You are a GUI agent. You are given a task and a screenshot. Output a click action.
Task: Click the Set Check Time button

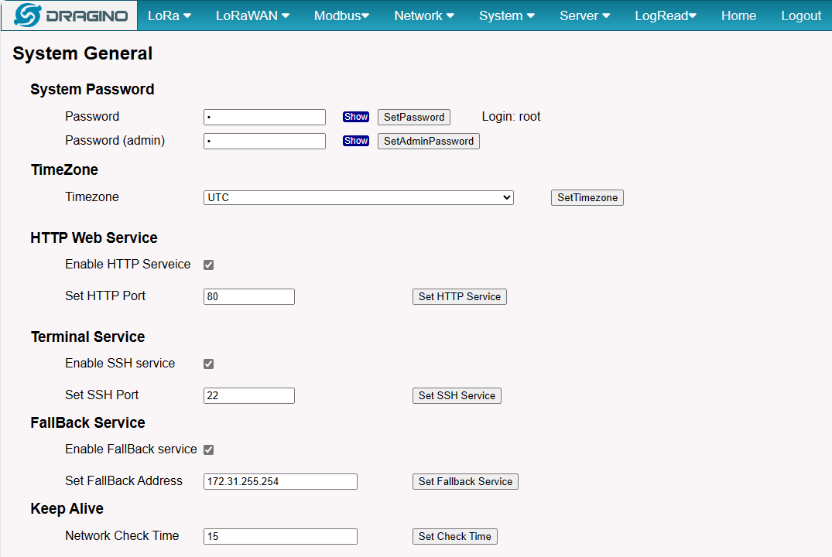pos(455,536)
